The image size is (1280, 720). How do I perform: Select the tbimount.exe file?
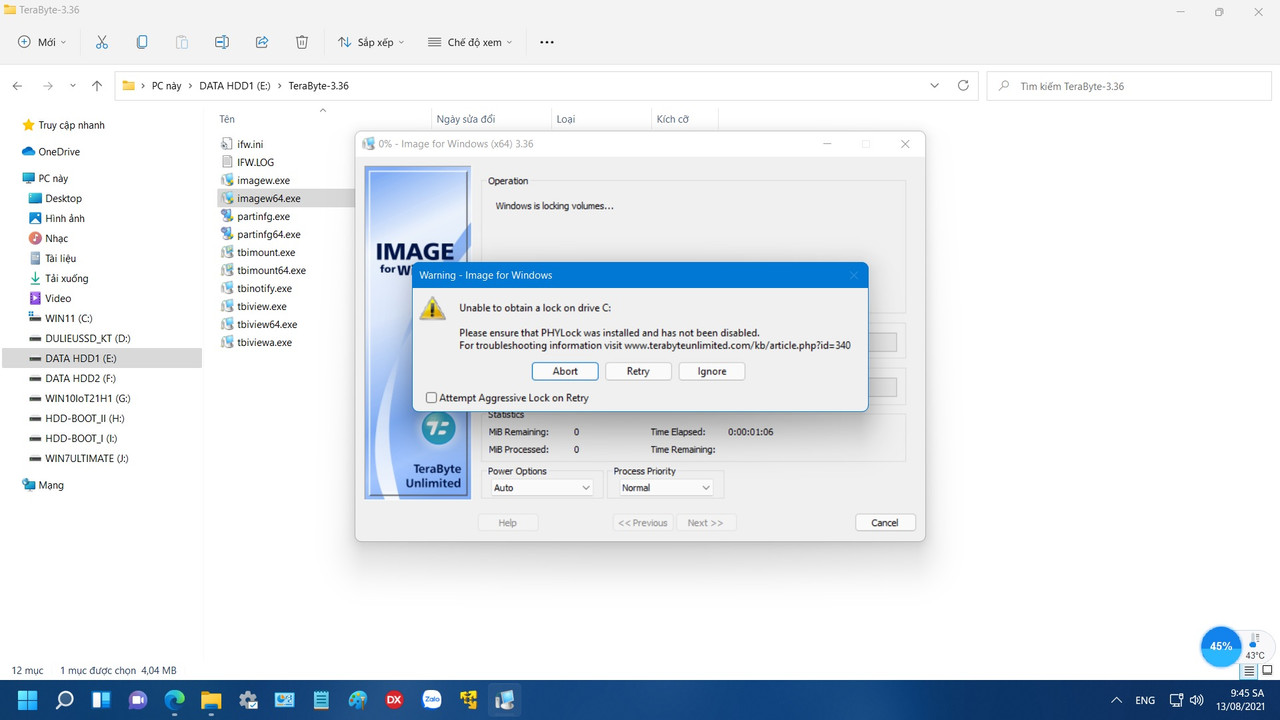266,252
